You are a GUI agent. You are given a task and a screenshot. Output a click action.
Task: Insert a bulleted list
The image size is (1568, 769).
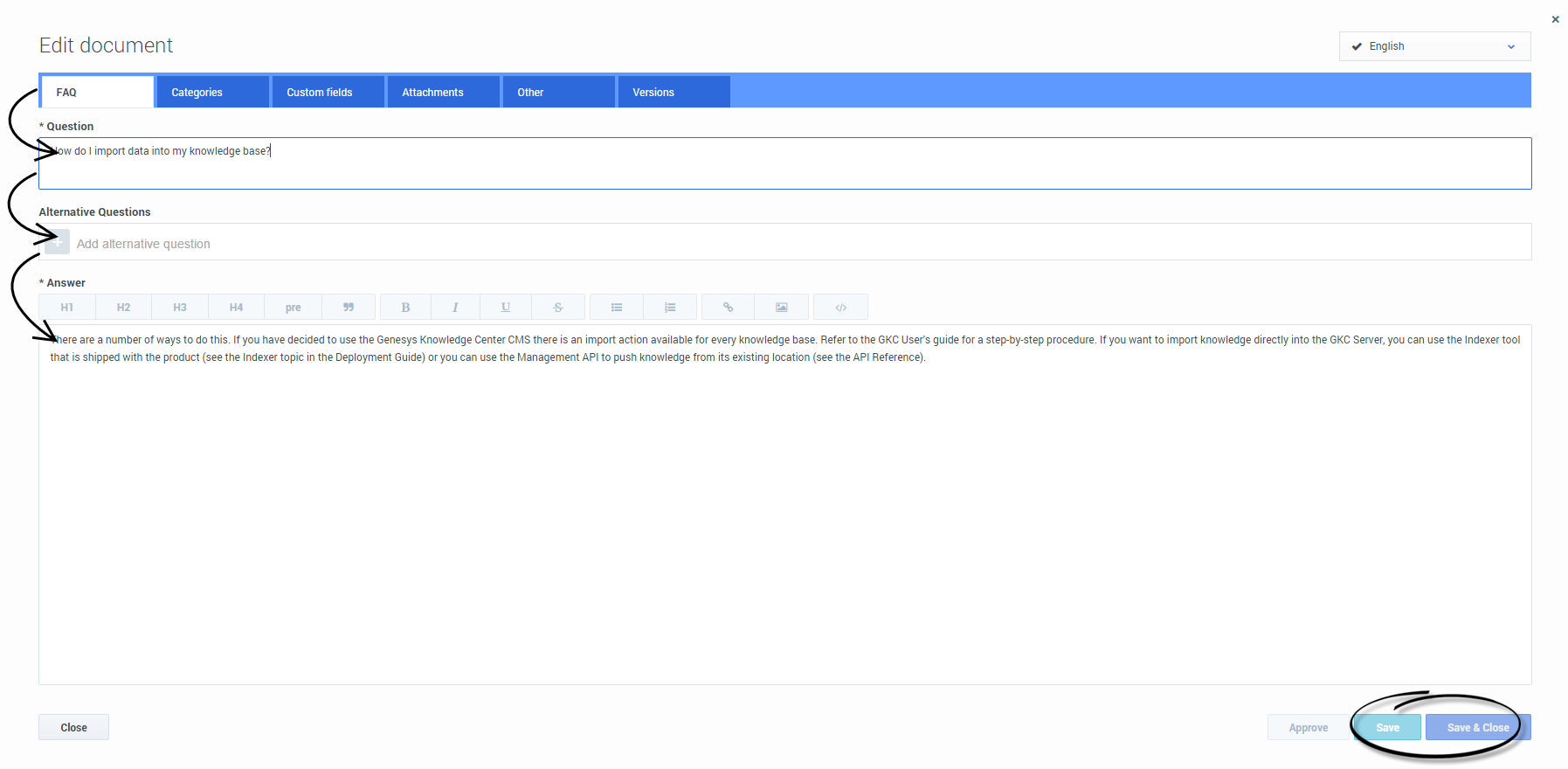point(617,308)
